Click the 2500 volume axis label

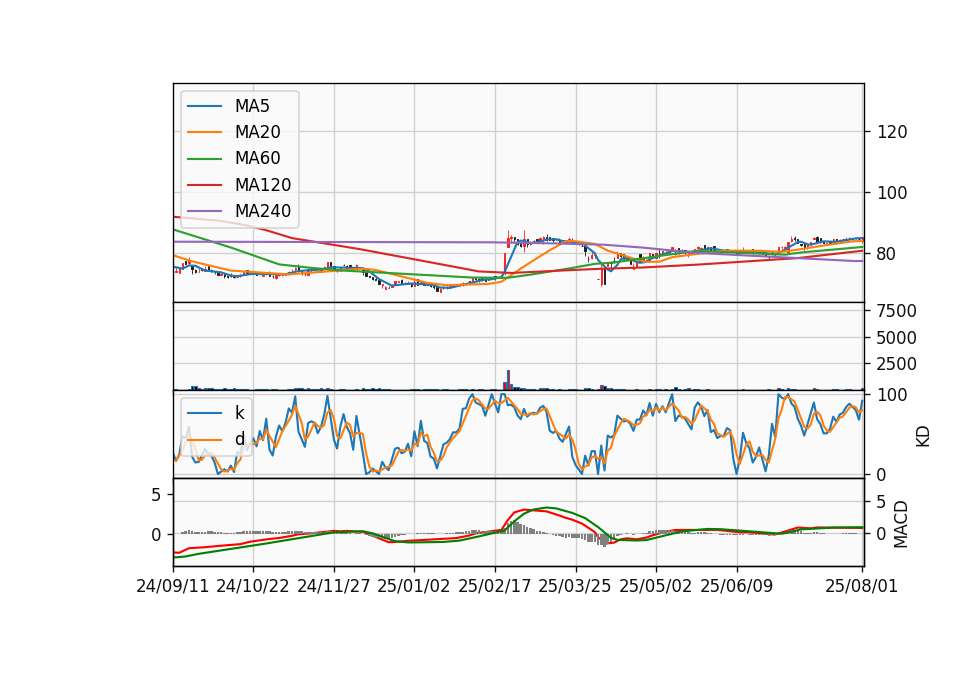click(x=897, y=364)
